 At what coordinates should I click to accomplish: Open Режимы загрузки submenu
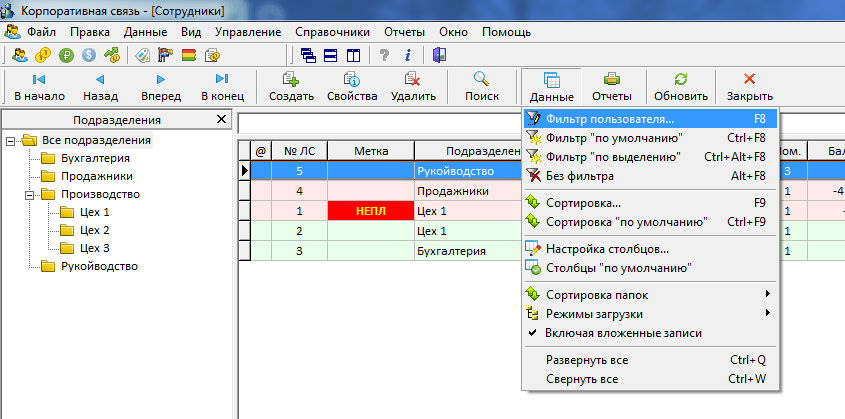pos(650,313)
